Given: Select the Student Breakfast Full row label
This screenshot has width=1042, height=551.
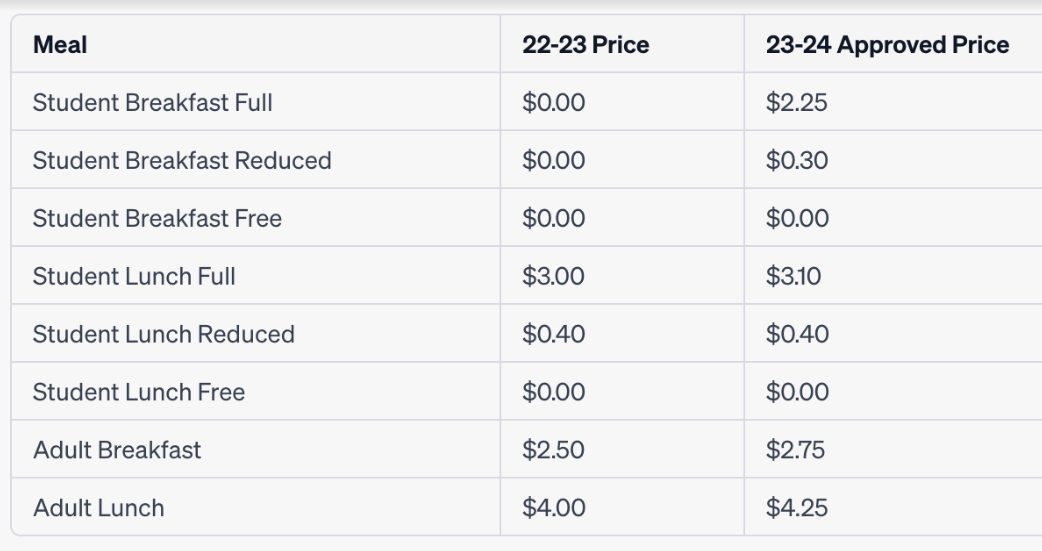Looking at the screenshot, I should 152,102.
